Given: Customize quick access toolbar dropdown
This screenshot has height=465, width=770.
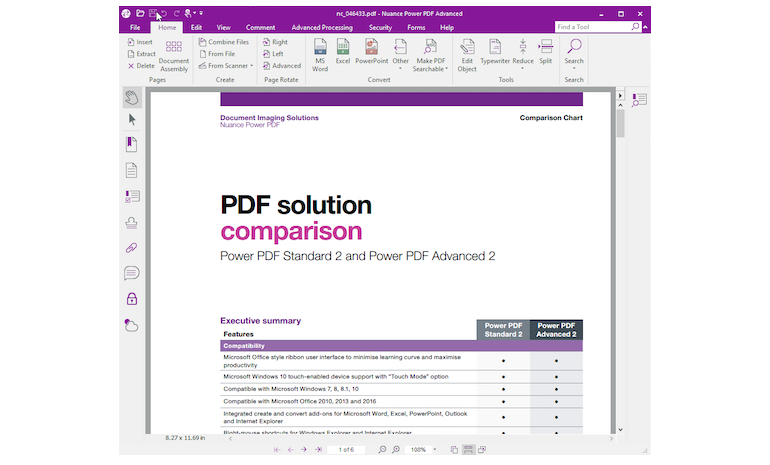Looking at the screenshot, I should 201,13.
